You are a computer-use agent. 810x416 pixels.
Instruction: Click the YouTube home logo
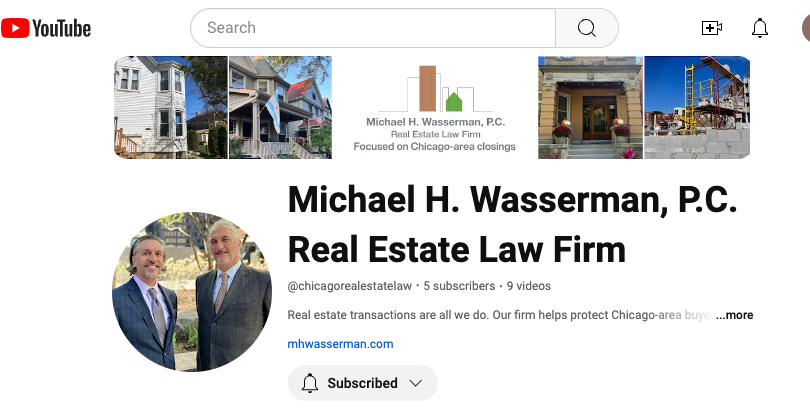point(46,28)
